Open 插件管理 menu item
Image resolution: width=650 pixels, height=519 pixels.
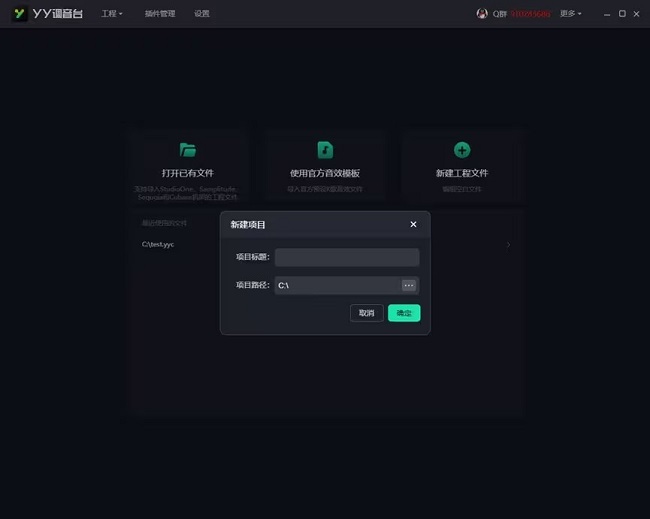coord(160,14)
